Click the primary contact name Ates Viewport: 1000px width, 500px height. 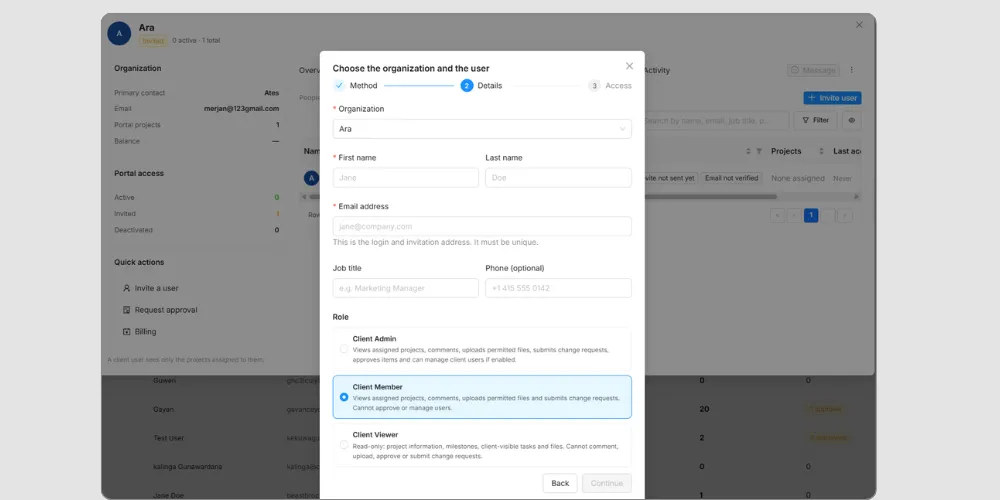[272, 92]
